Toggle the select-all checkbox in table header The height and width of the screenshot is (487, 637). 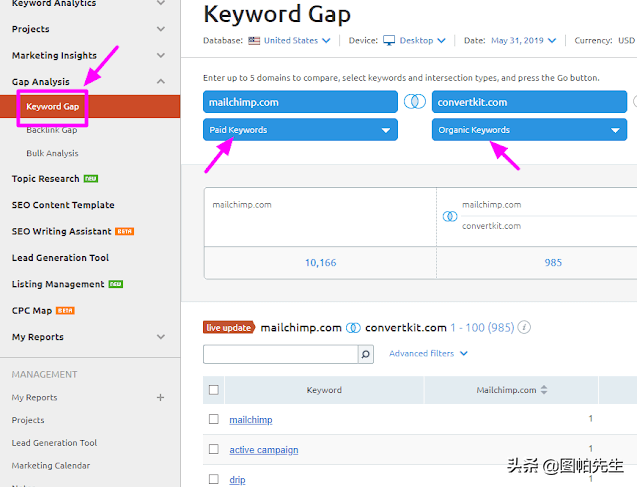(x=214, y=390)
